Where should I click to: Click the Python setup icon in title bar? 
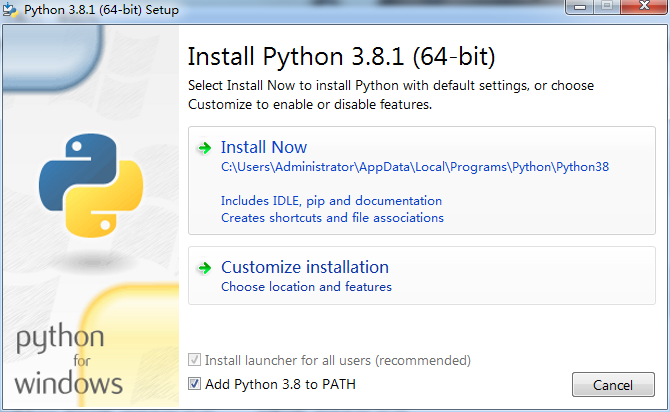[10, 9]
